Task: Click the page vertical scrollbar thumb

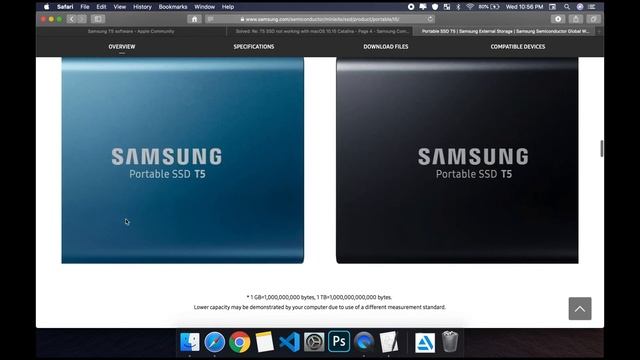Action: [602, 149]
